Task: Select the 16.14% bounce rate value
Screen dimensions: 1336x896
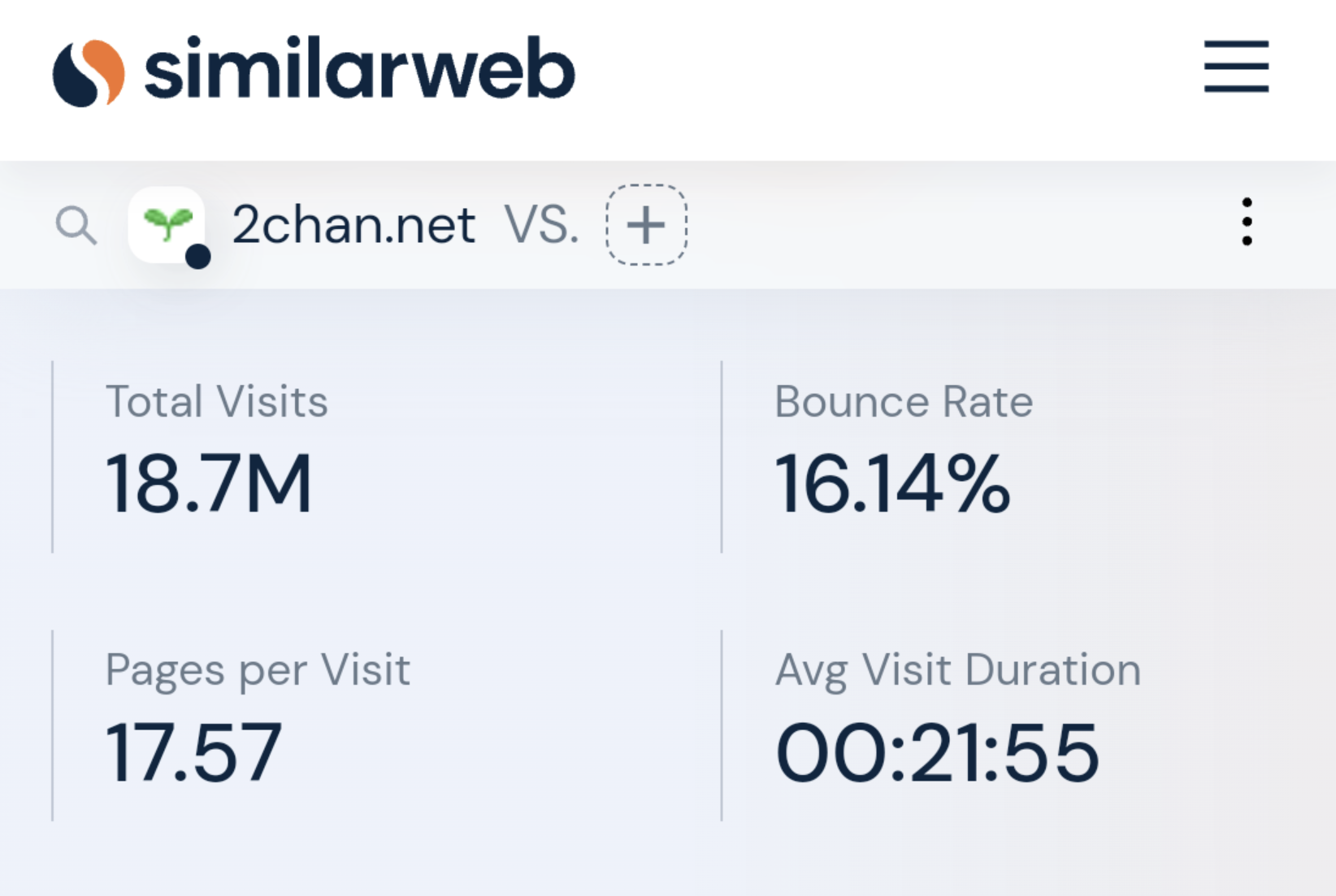Action: [892, 484]
